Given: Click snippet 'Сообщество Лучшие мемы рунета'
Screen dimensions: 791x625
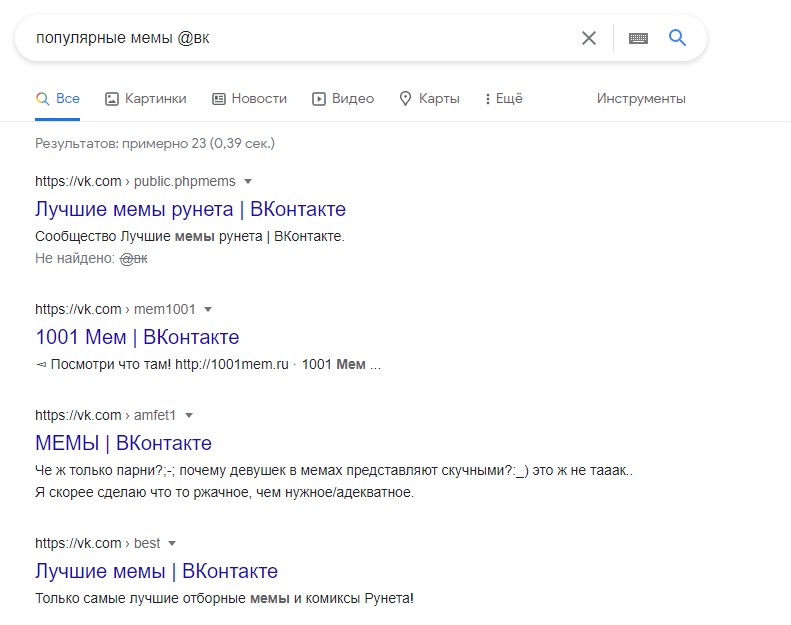Looking at the screenshot, I should point(149,236).
